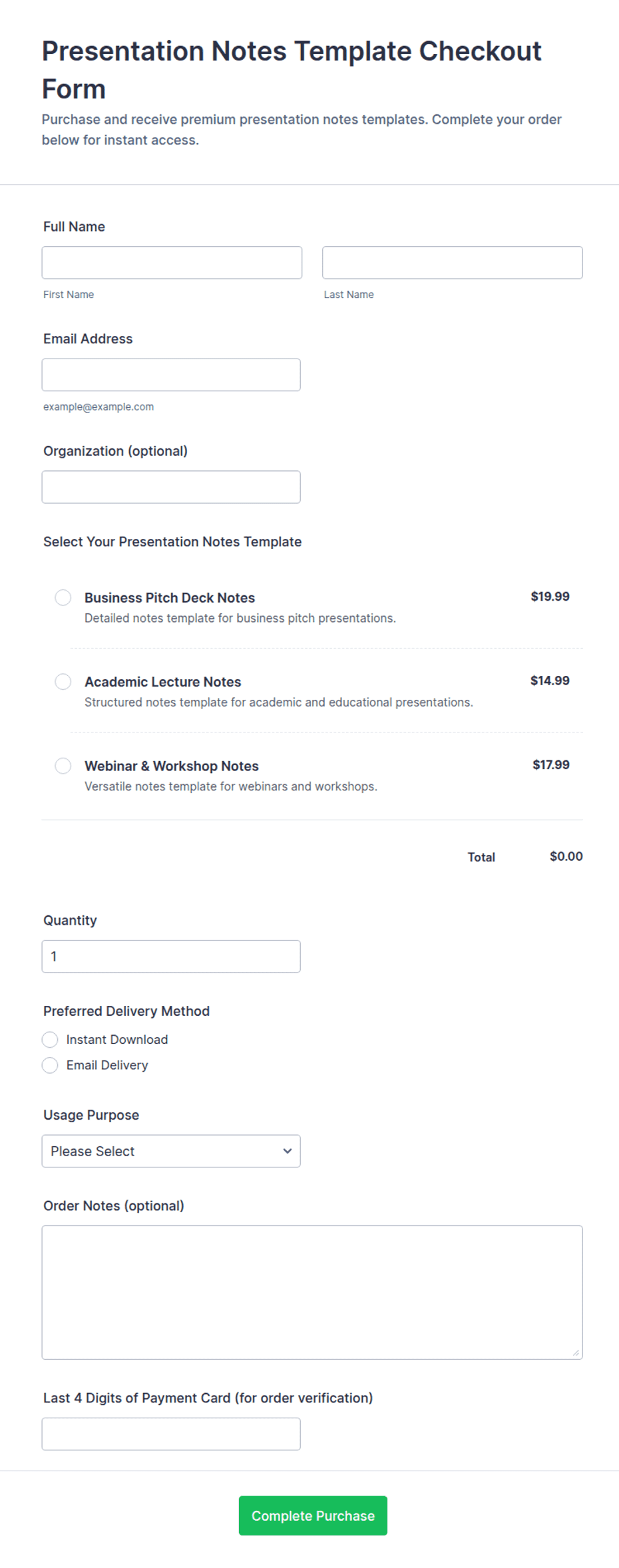Click the Order Notes resize handle

click(576, 1353)
